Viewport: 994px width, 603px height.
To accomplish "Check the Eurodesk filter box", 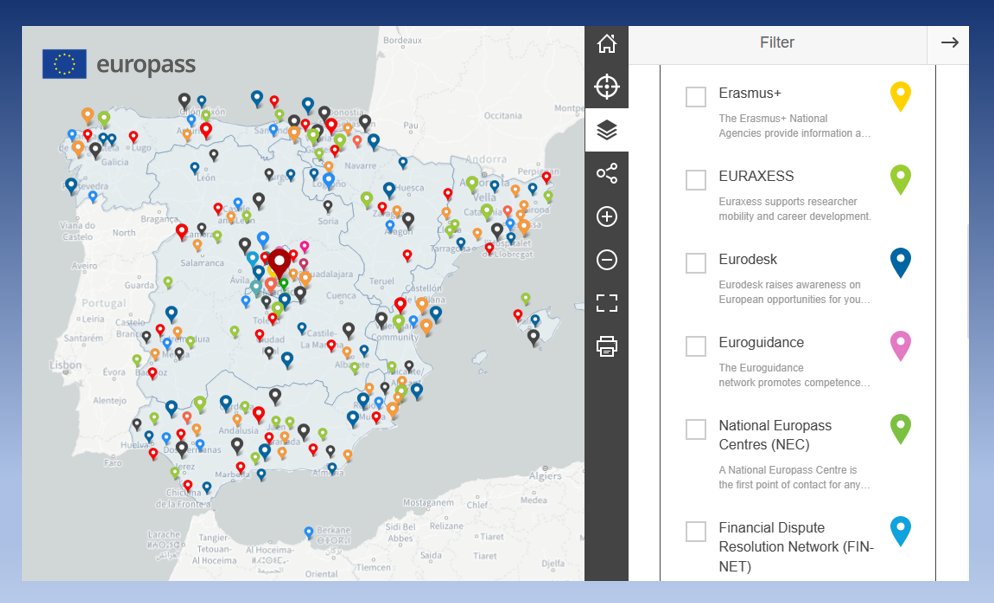I will click(x=695, y=263).
